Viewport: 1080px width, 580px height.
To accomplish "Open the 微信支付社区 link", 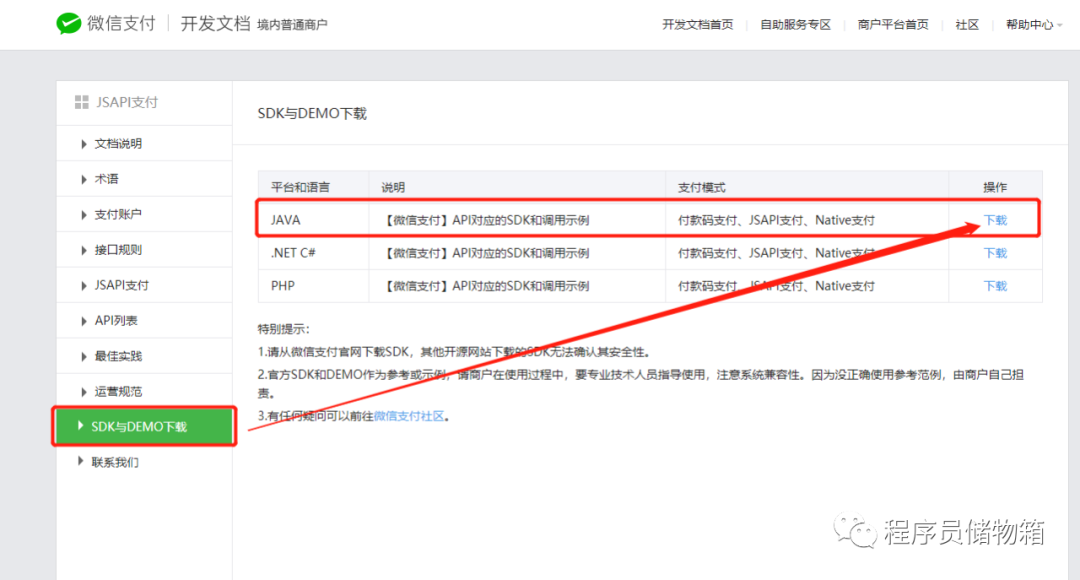I will [x=409, y=416].
